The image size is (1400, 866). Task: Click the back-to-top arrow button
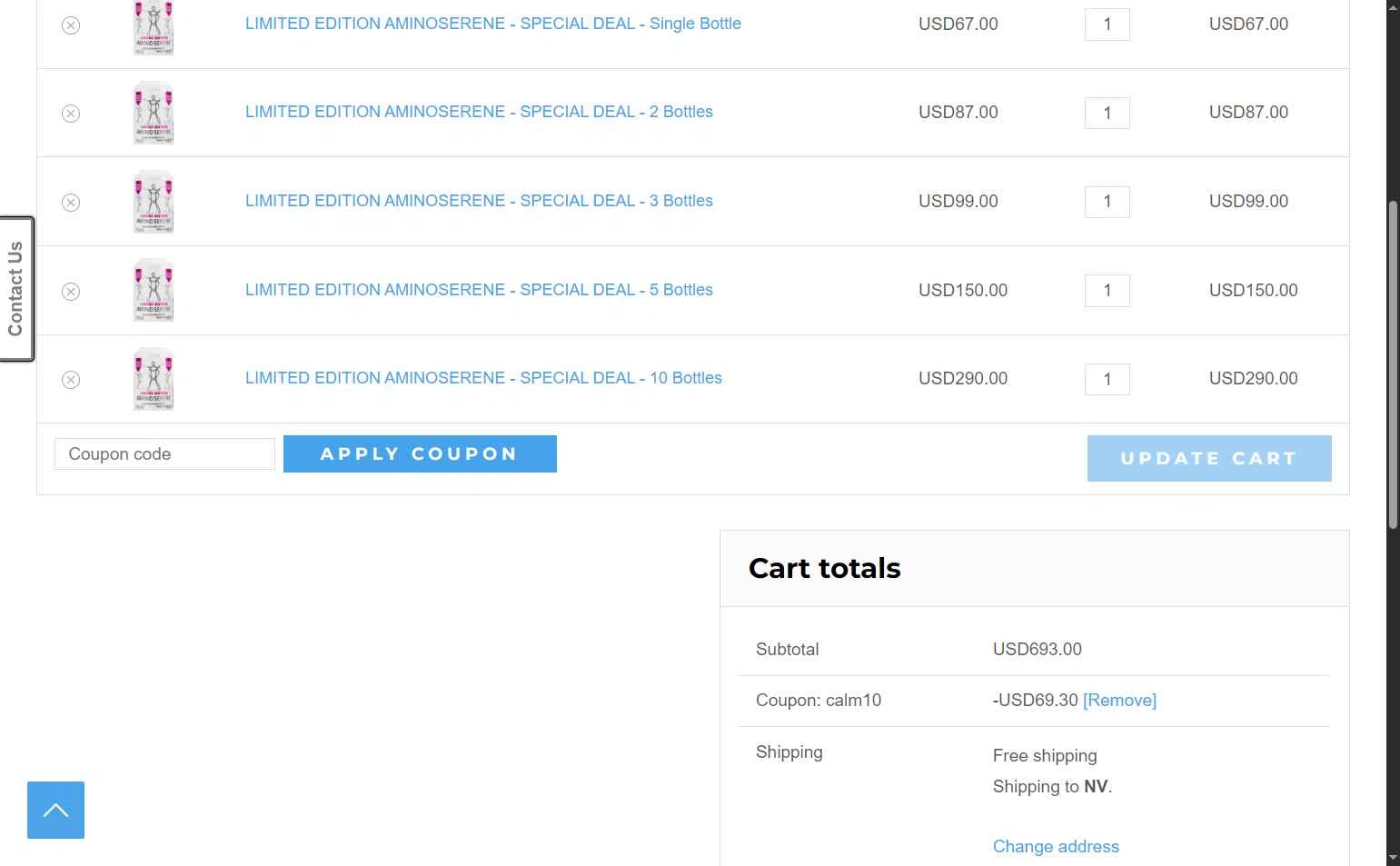click(55, 810)
